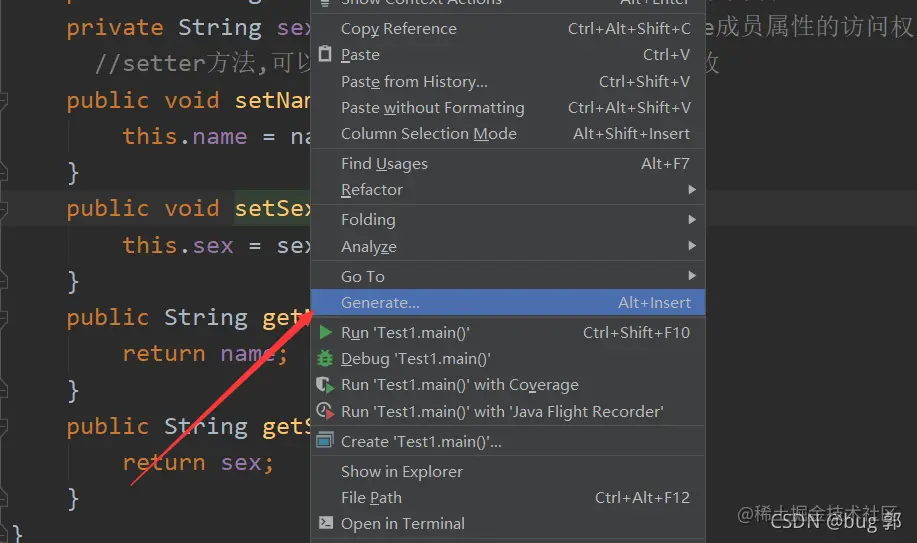Click the Paste clipboard icon
The height and width of the screenshot is (543, 917).
coord(325,54)
